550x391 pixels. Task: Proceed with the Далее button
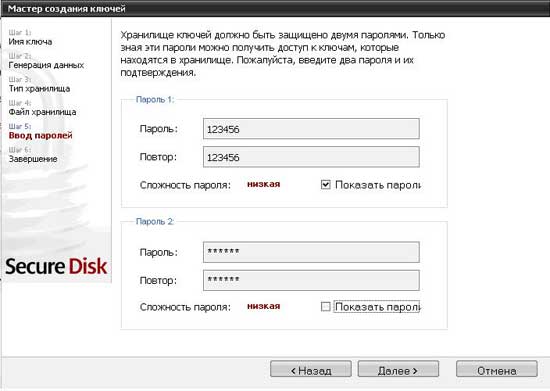point(398,370)
